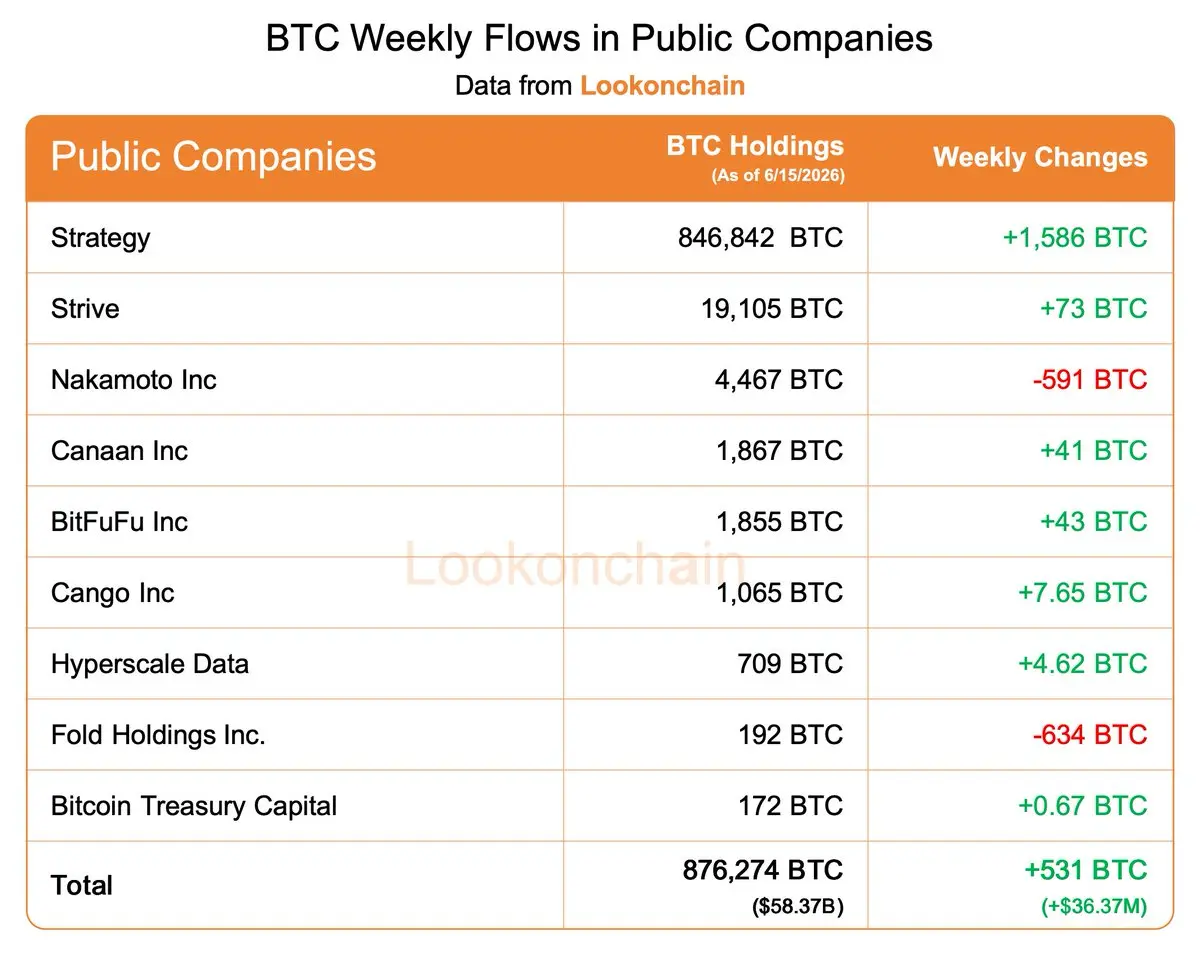Viewport: 1200px width, 960px height.
Task: Click total holdings 876,274 BTC value
Action: 763,870
